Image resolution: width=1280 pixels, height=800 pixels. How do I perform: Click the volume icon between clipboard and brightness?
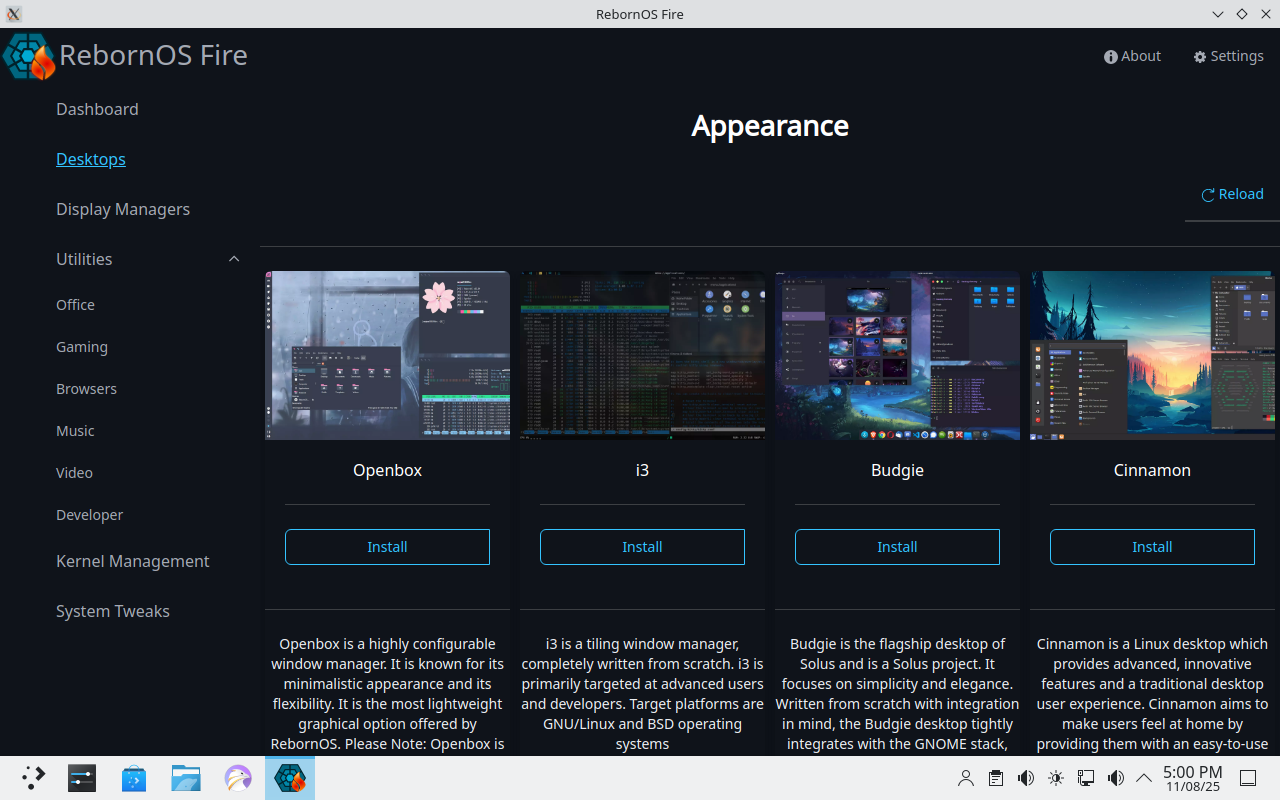pos(1026,778)
